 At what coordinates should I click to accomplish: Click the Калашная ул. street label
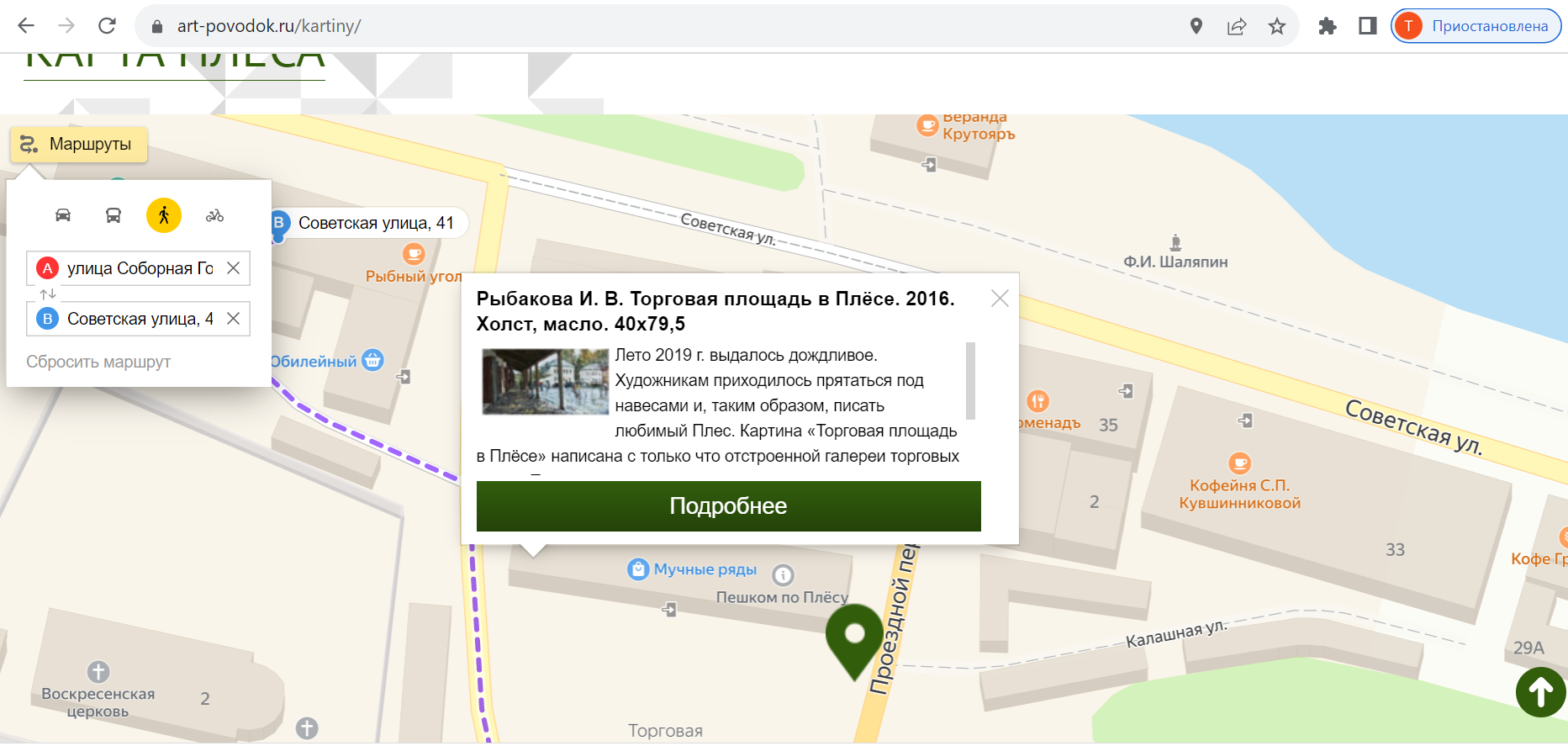1177,634
